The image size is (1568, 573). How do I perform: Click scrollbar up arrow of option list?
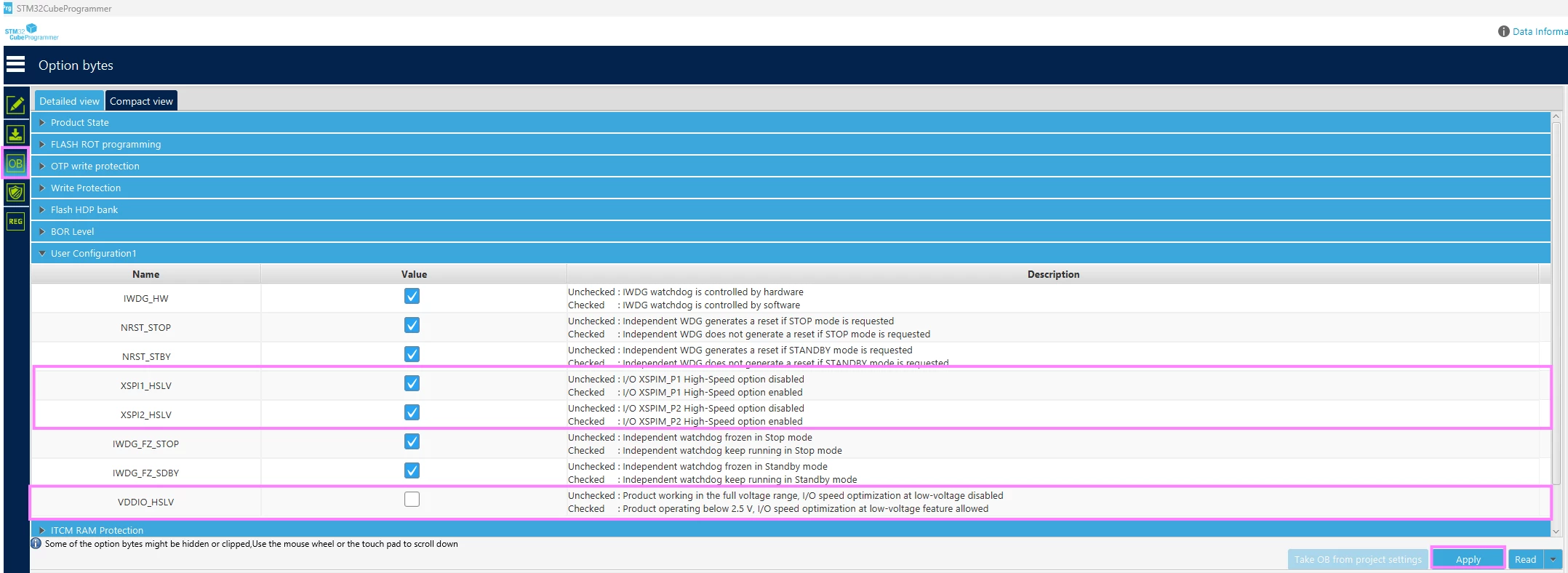[1556, 117]
